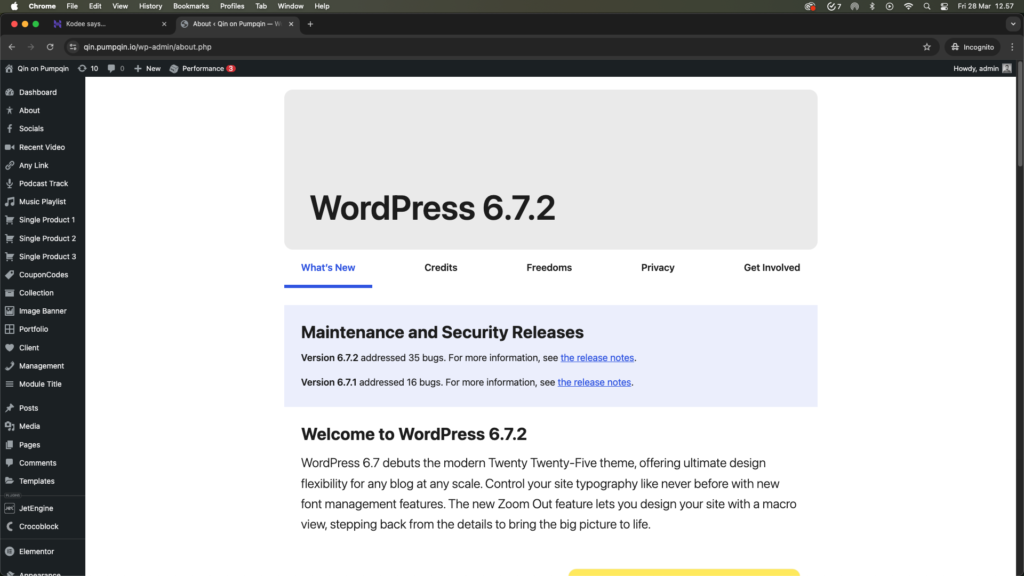The height and width of the screenshot is (576, 1024).
Task: Toggle the bookmark star in the address bar
Action: [x=925, y=46]
